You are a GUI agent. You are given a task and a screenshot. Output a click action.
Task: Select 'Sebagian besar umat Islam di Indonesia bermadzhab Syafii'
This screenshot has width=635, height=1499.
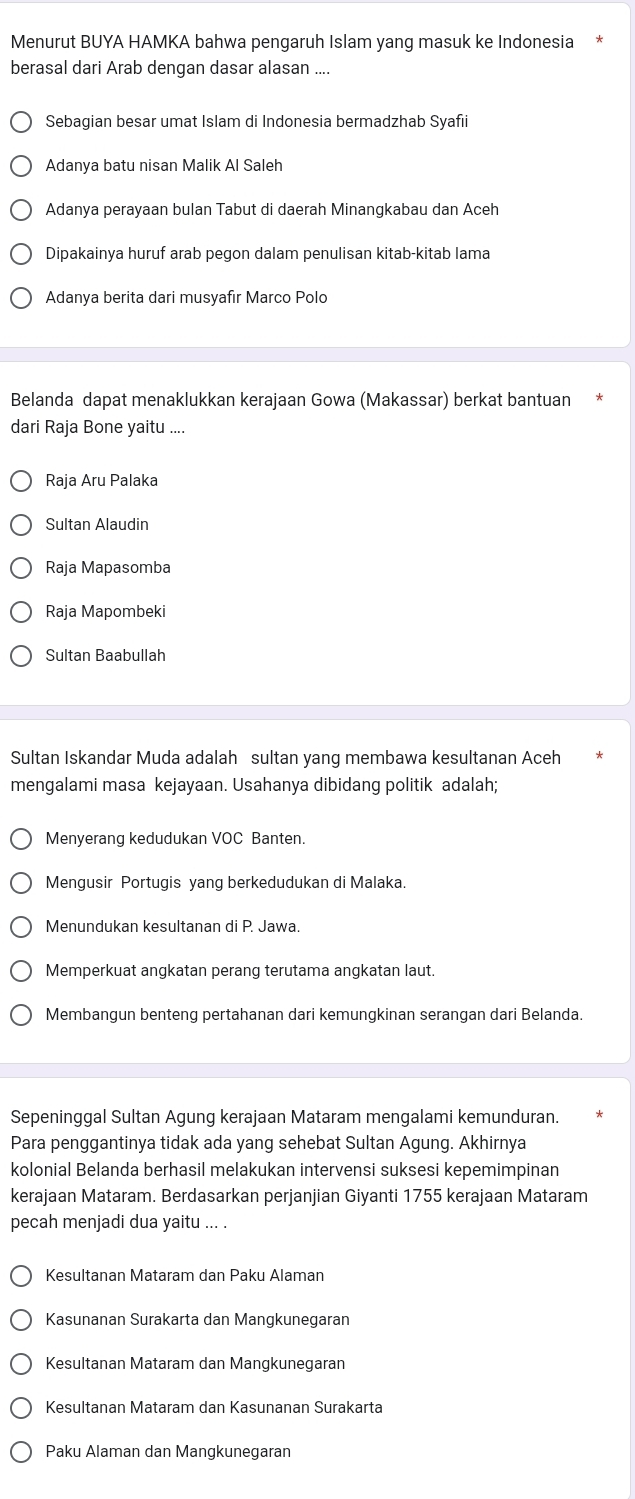pos(21,122)
